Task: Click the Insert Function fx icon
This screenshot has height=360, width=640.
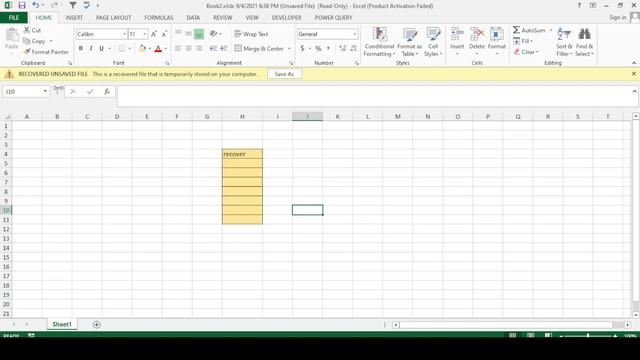Action: (107, 91)
